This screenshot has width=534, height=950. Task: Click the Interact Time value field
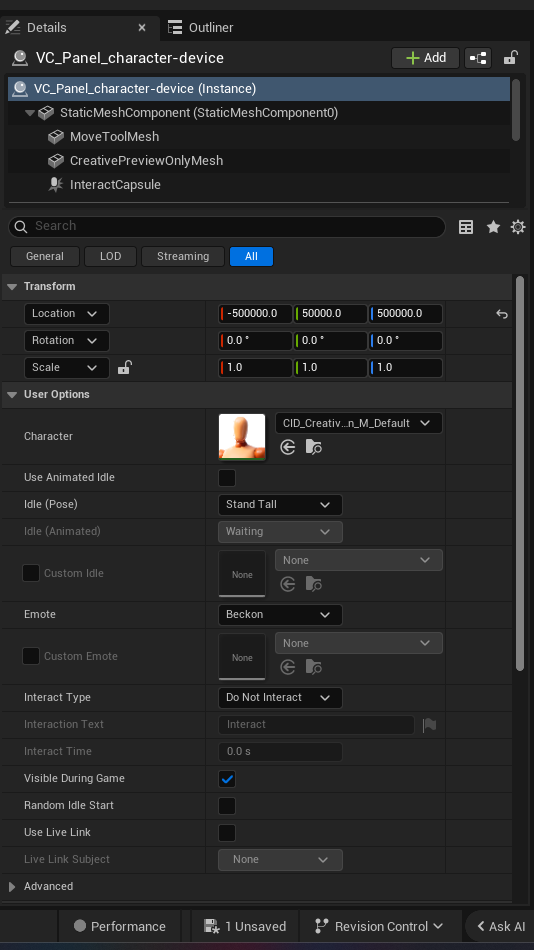[x=280, y=752]
